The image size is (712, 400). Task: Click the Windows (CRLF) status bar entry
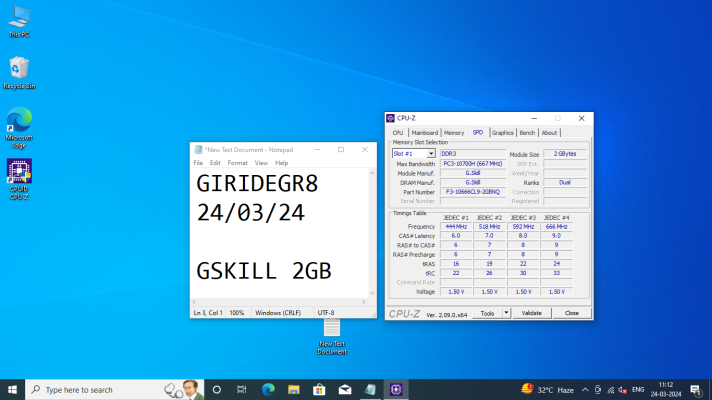(278, 313)
